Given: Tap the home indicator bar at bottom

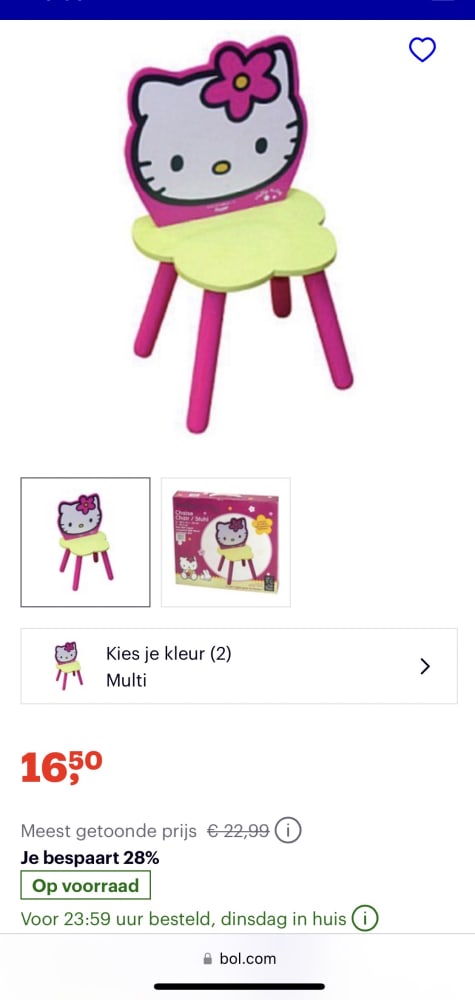Looking at the screenshot, I should (x=238, y=987).
